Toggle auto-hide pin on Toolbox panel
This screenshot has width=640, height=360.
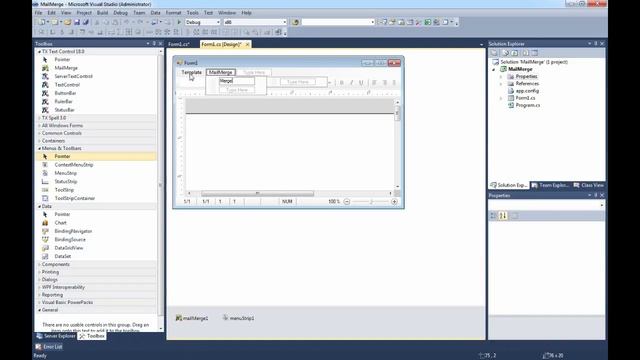(154, 43)
